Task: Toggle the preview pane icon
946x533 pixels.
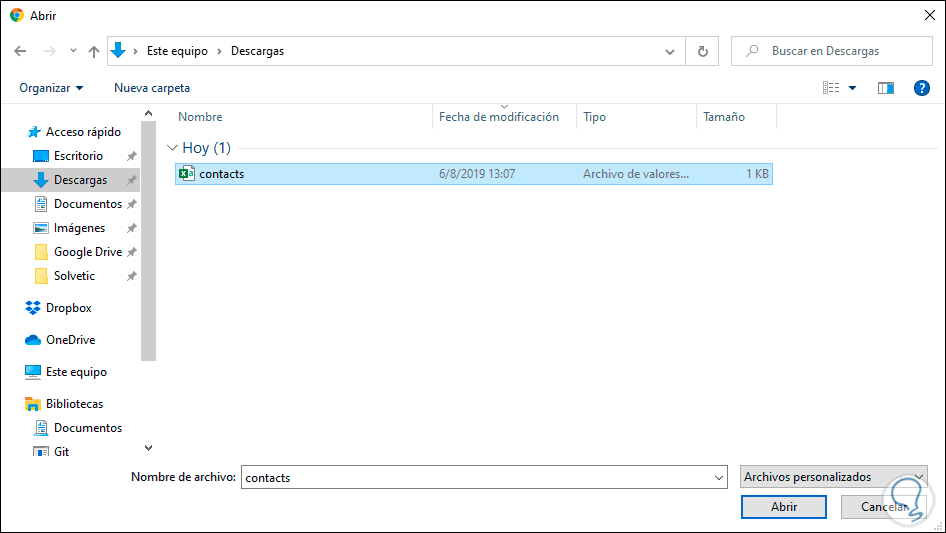Action: pyautogui.click(x=885, y=88)
